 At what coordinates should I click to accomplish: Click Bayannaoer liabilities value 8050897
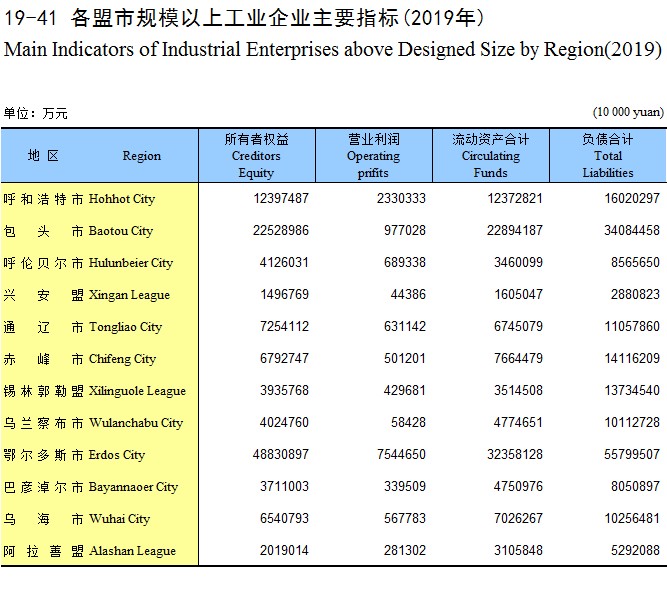[636, 486]
